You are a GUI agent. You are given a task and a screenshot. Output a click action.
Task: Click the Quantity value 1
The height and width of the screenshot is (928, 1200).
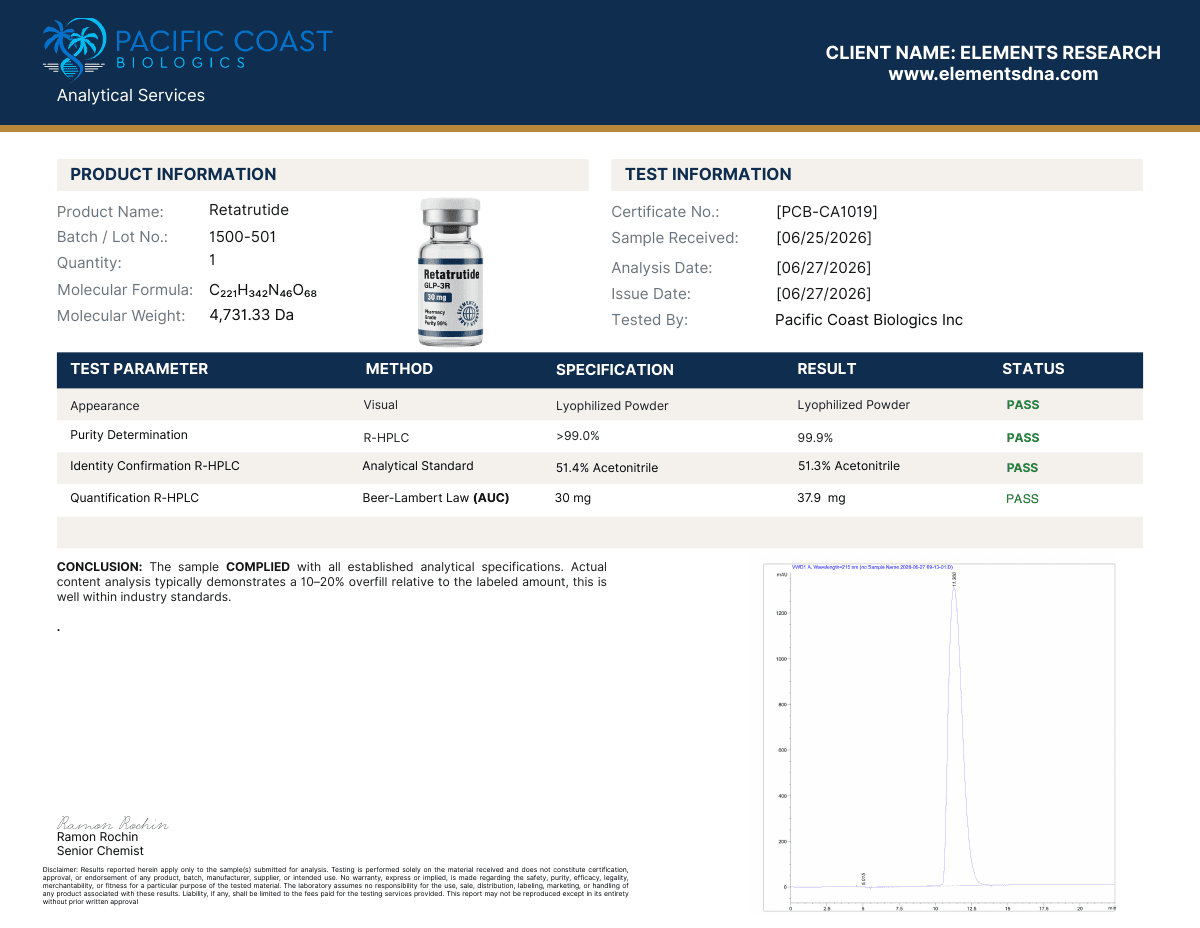(213, 260)
